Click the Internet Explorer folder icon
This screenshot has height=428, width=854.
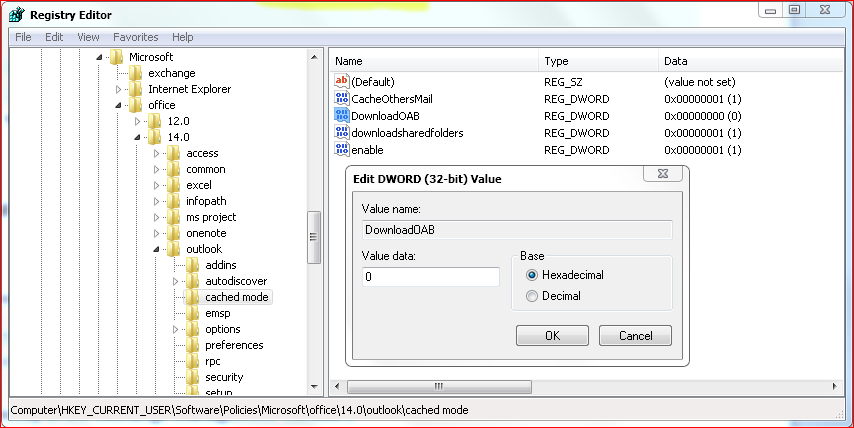[x=136, y=89]
